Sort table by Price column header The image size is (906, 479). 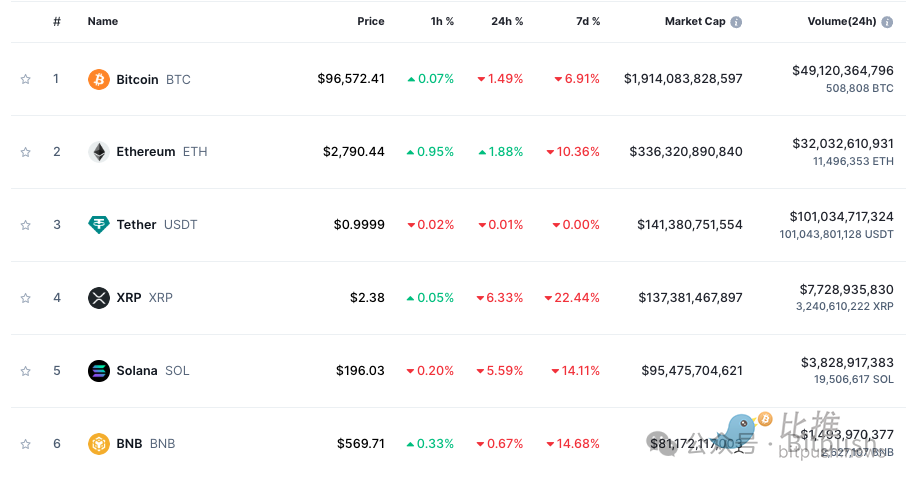pyautogui.click(x=370, y=21)
